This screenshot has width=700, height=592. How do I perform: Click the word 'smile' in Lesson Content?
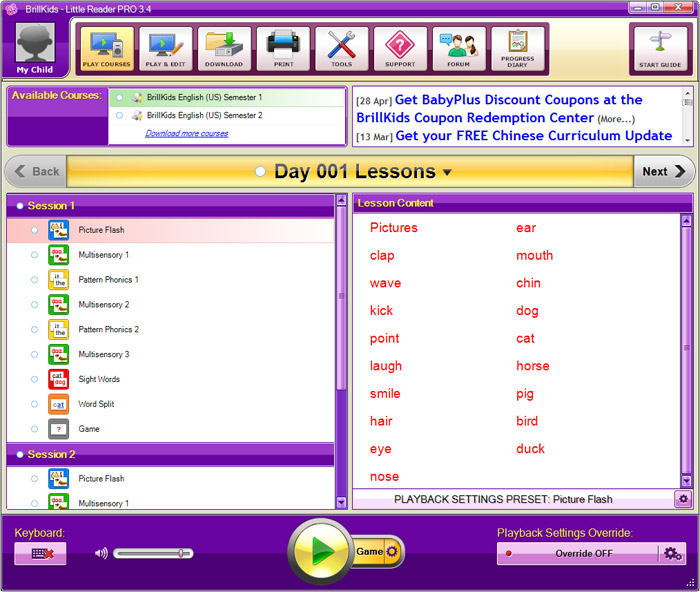tap(385, 394)
